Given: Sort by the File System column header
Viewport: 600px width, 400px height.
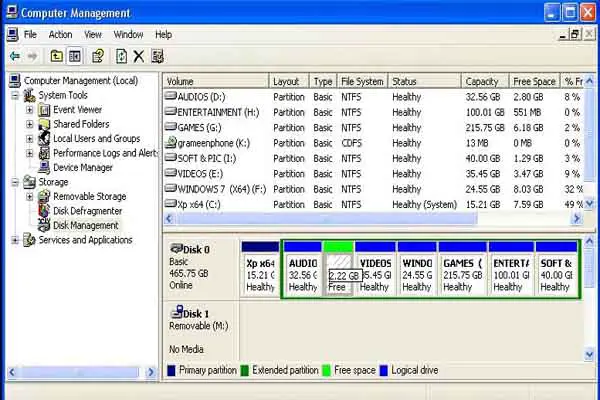Looking at the screenshot, I should tap(362, 82).
